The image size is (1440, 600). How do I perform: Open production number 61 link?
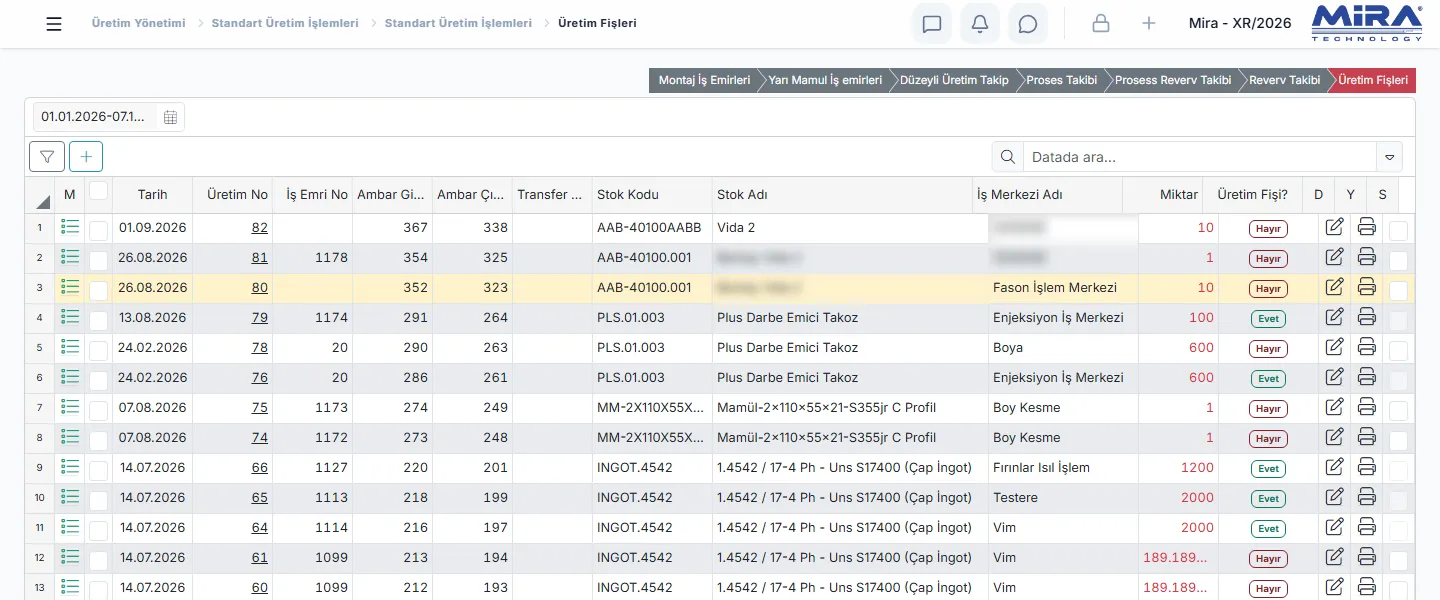coord(260,557)
